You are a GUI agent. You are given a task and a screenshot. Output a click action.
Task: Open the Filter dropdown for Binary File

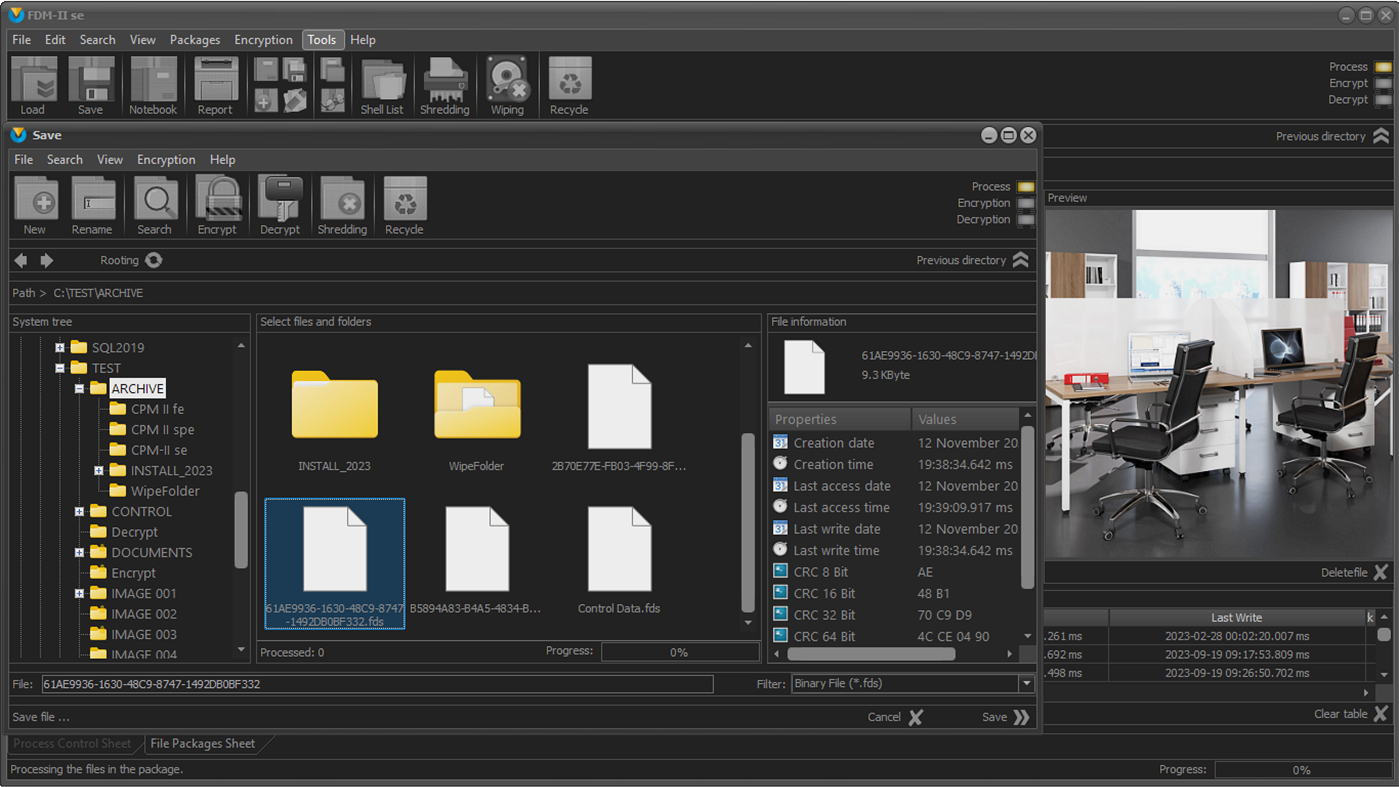tap(1026, 684)
